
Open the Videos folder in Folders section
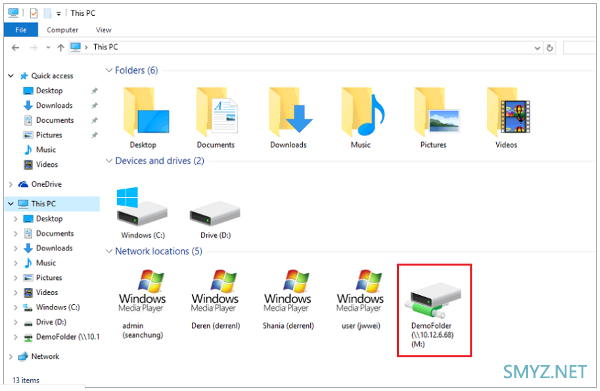pos(506,118)
